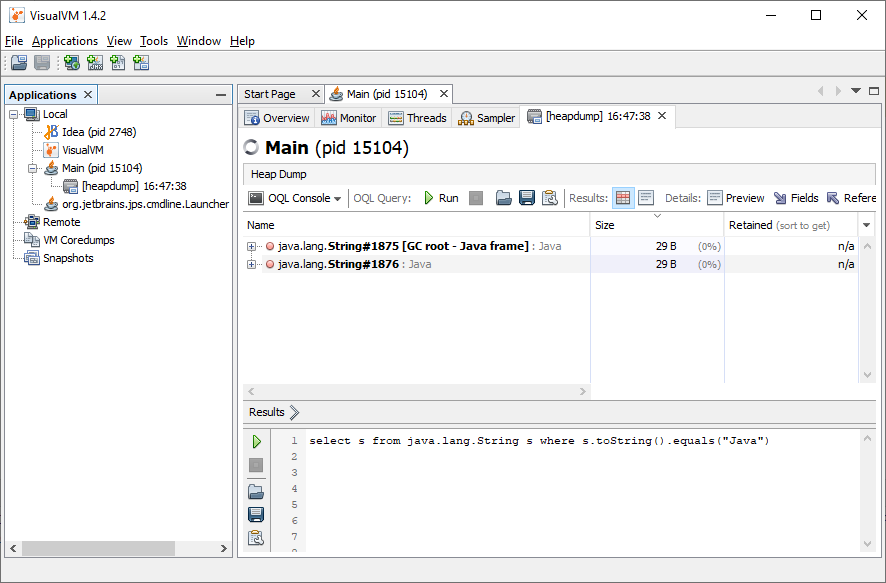Click inside the OQL query editor text
This screenshot has width=886, height=583.
(x=539, y=441)
